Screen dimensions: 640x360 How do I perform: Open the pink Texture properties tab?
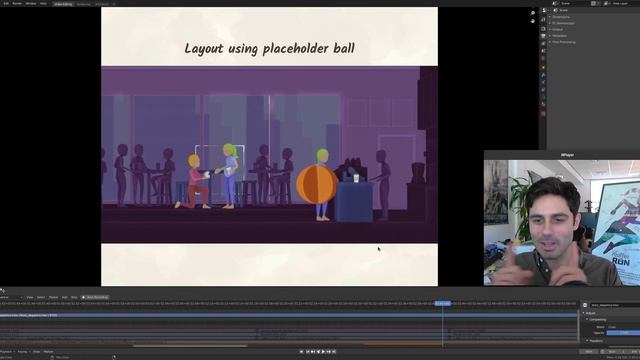[543, 114]
